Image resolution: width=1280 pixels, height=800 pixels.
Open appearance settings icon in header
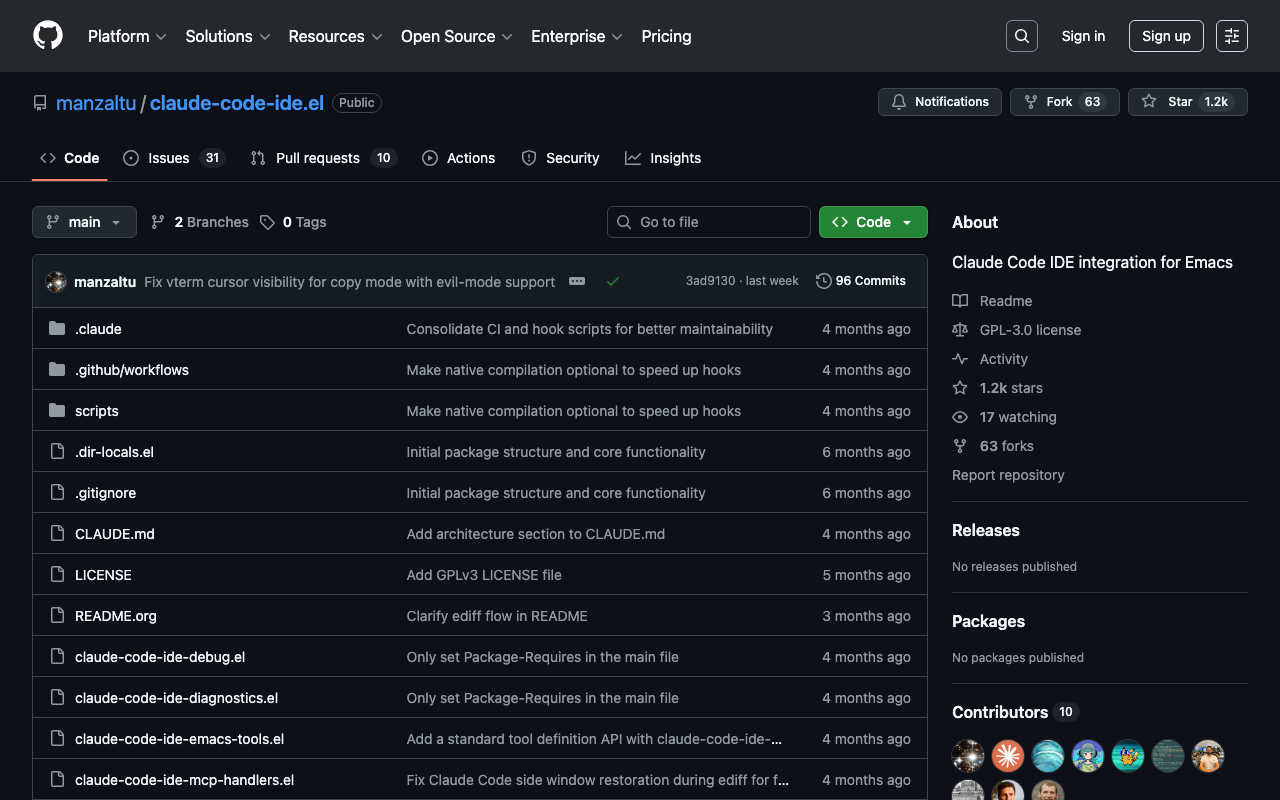pyautogui.click(x=1231, y=36)
